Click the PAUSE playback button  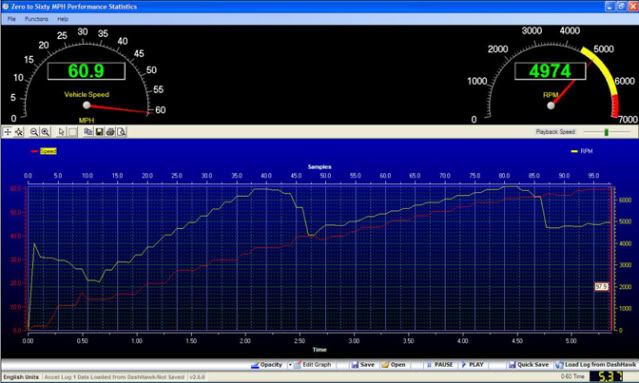coord(439,365)
